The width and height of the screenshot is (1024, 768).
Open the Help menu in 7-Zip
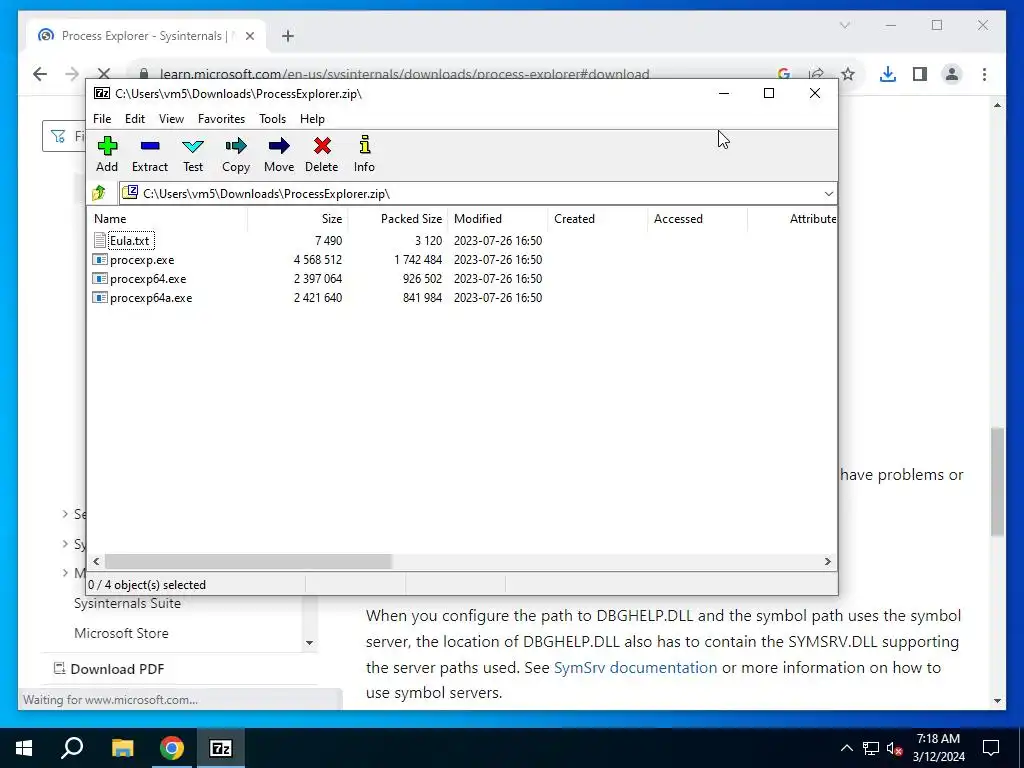pos(312,119)
